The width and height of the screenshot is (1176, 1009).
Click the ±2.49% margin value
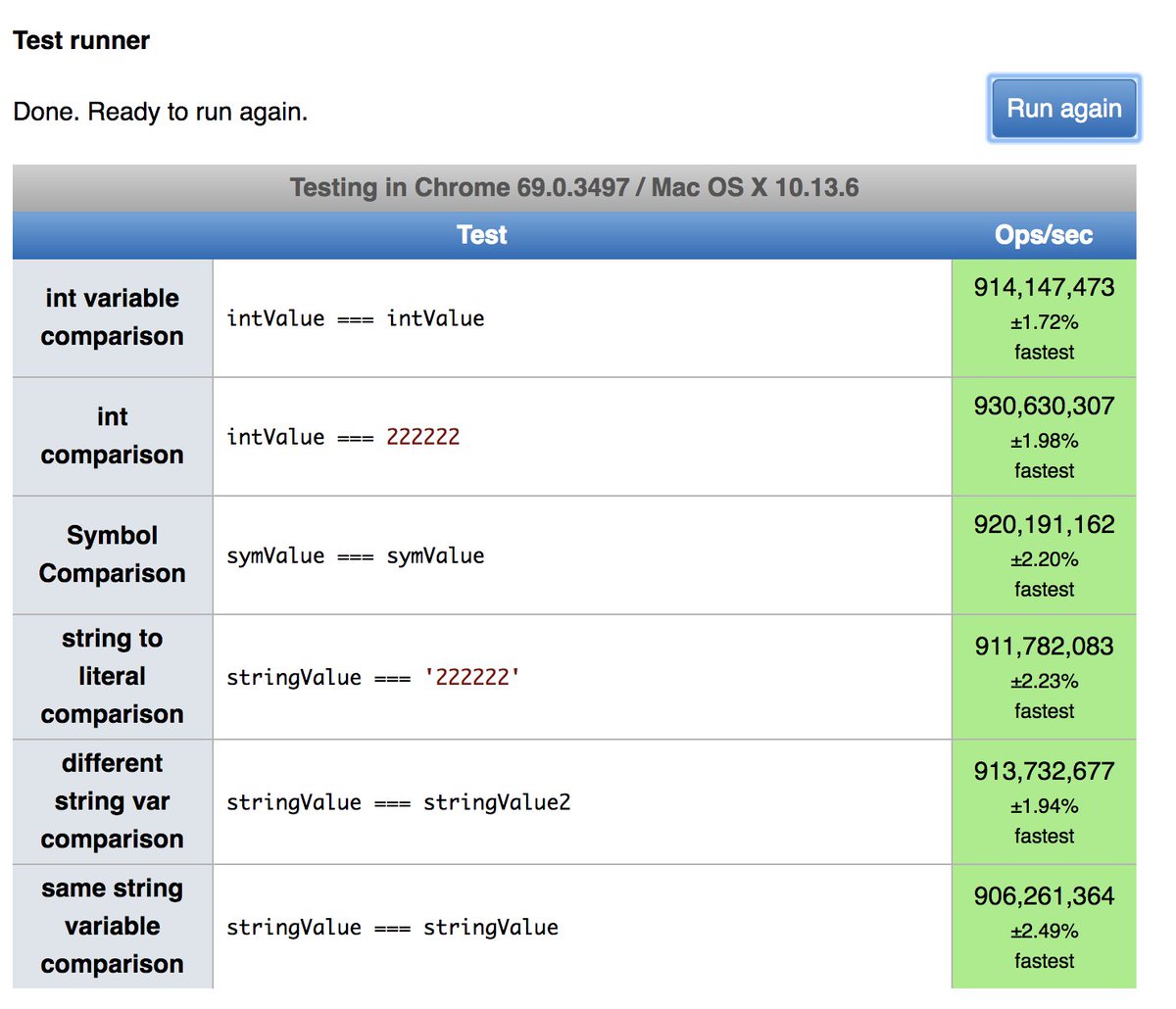click(x=1044, y=931)
